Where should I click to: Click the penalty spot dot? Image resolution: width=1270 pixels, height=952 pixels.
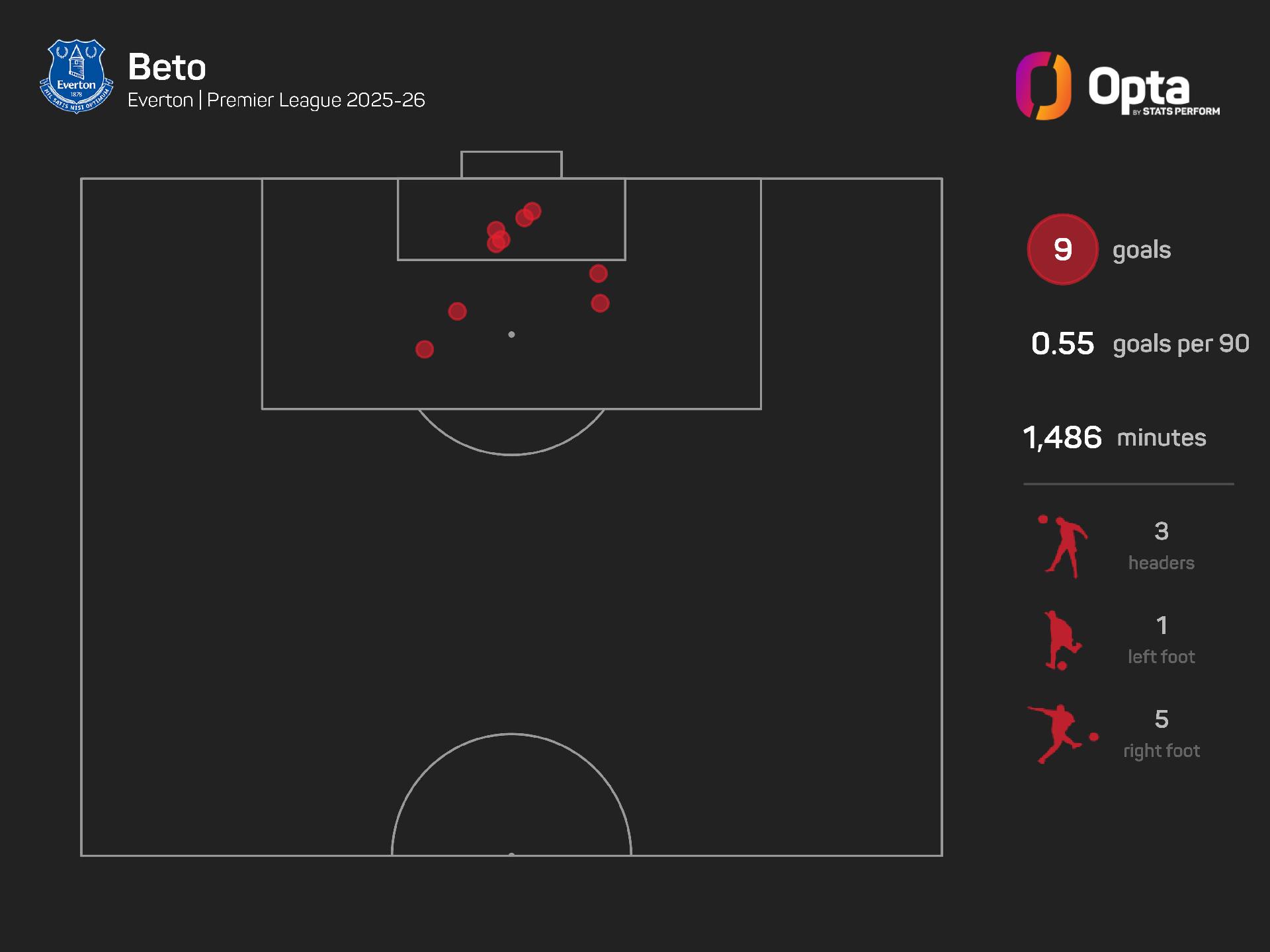click(x=511, y=335)
